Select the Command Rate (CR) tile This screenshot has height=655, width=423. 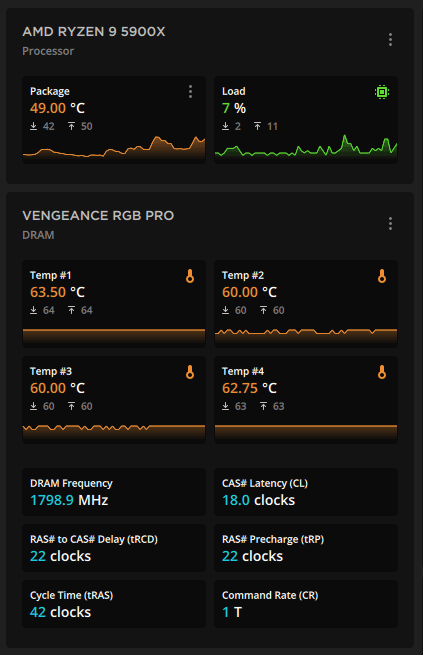306,604
